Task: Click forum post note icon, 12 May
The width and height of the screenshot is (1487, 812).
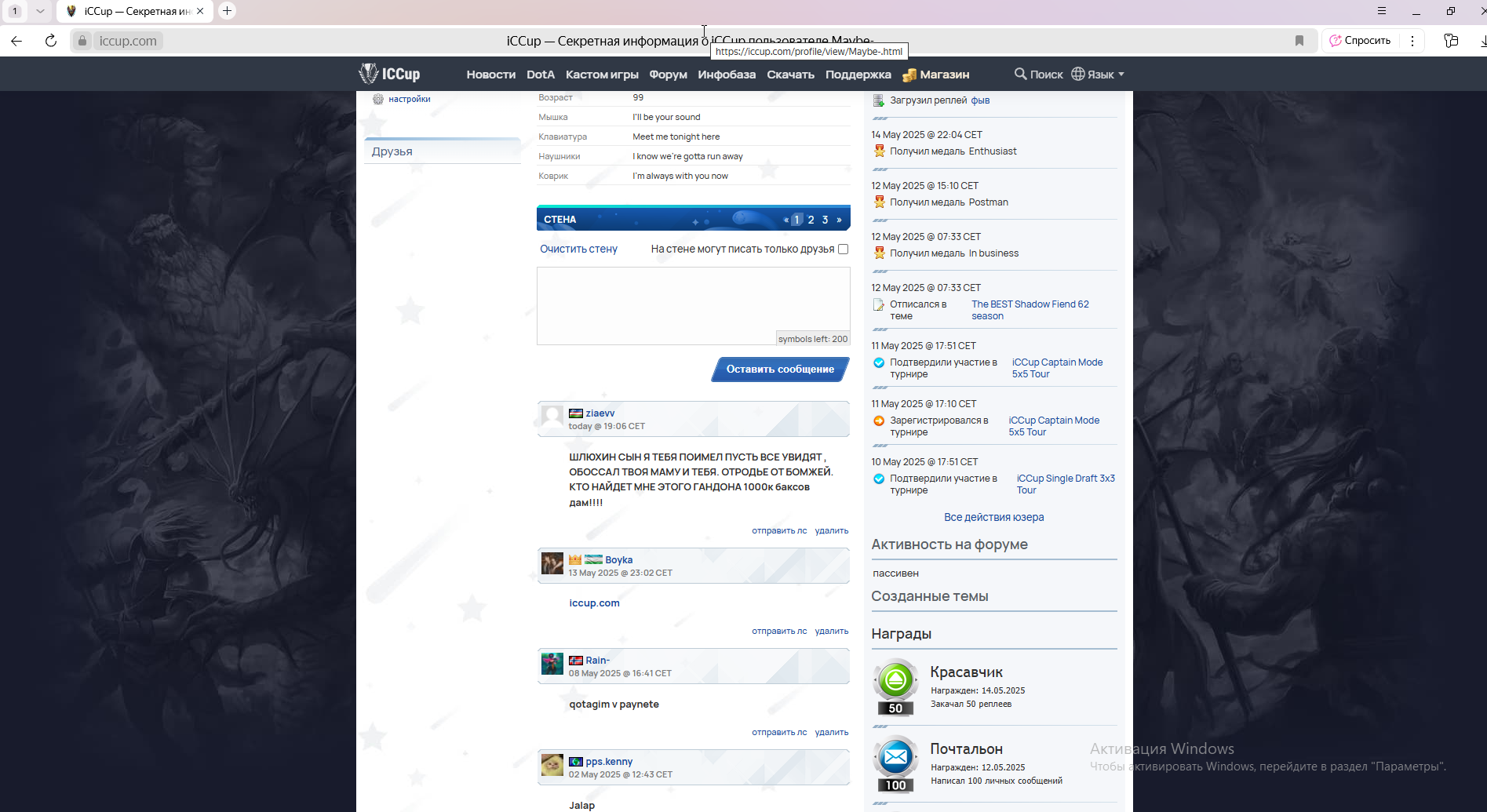Action: tap(879, 304)
